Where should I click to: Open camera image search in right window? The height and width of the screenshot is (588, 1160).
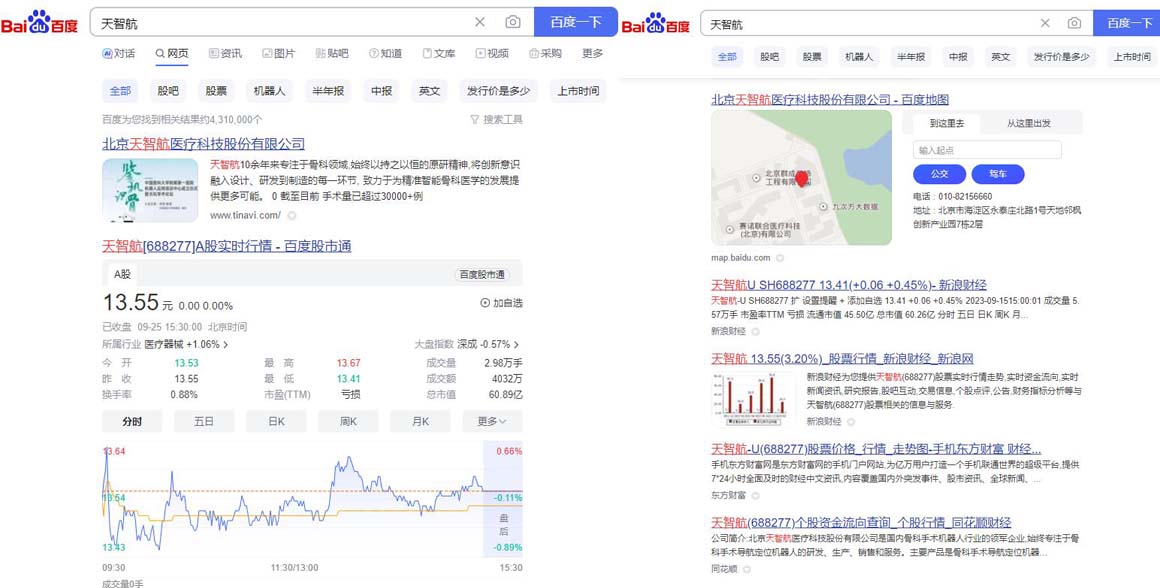[1074, 23]
